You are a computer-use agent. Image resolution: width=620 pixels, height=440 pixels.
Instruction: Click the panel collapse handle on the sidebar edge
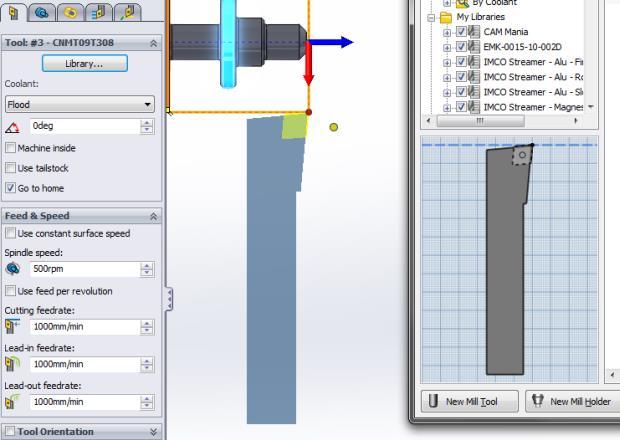(x=169, y=298)
